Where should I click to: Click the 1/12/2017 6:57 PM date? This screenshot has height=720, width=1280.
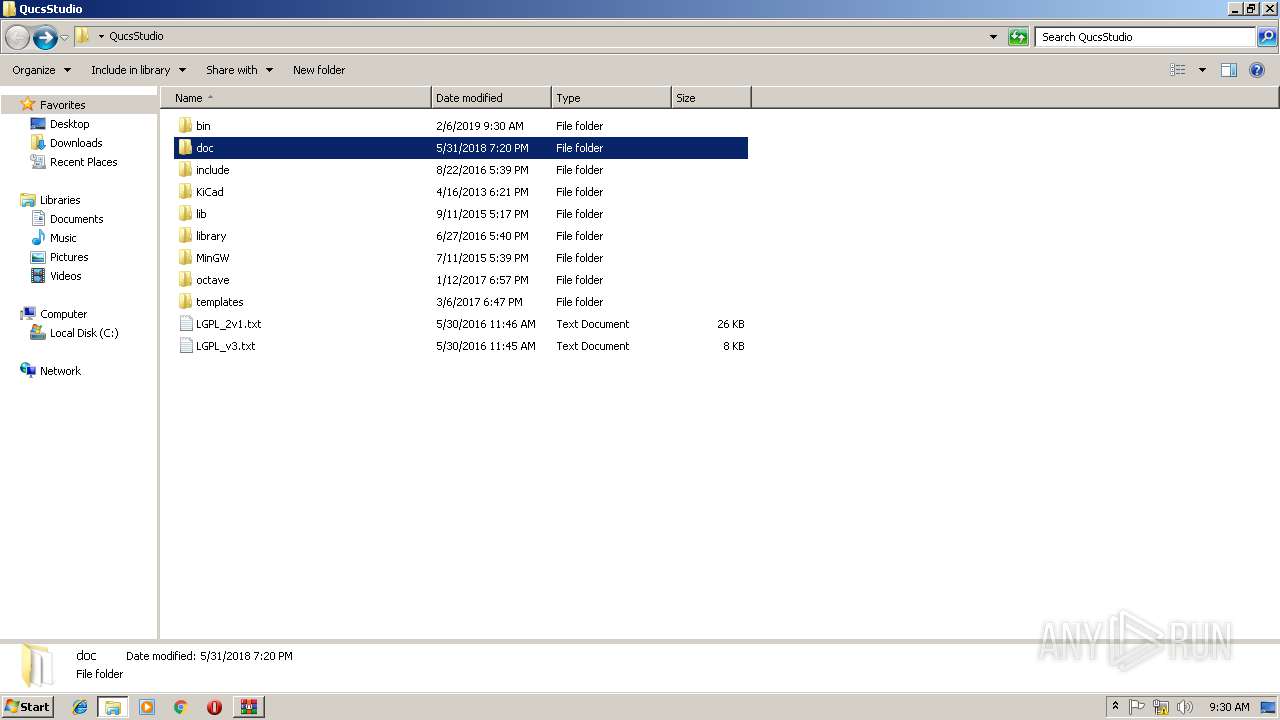[x=482, y=280]
